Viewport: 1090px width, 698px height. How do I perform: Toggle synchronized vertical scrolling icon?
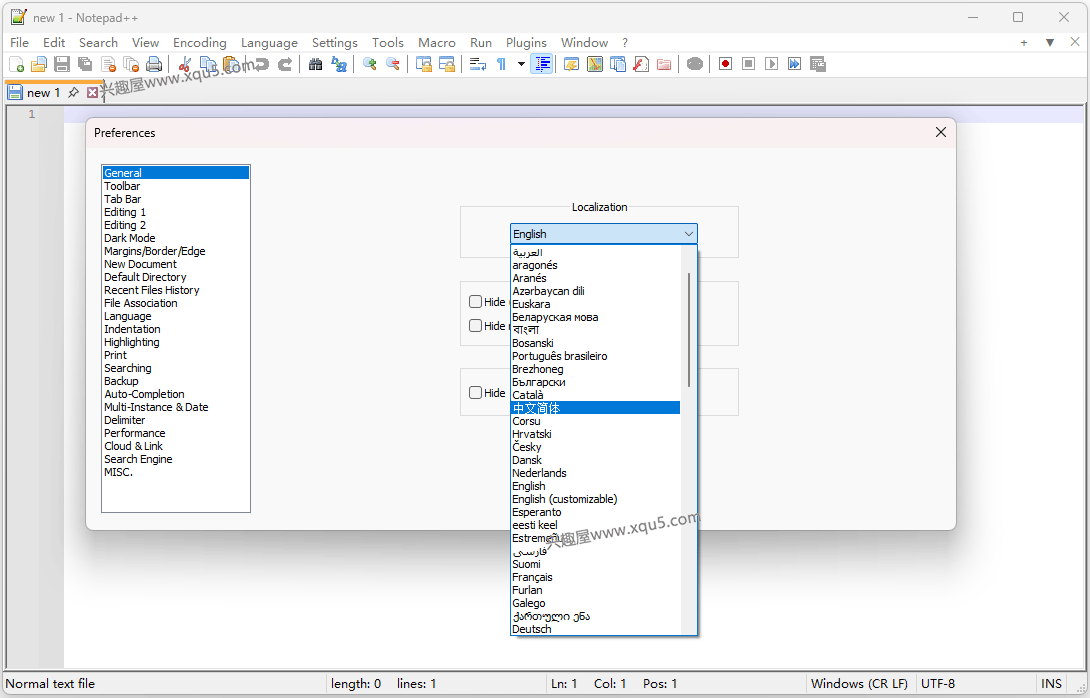[x=423, y=65]
